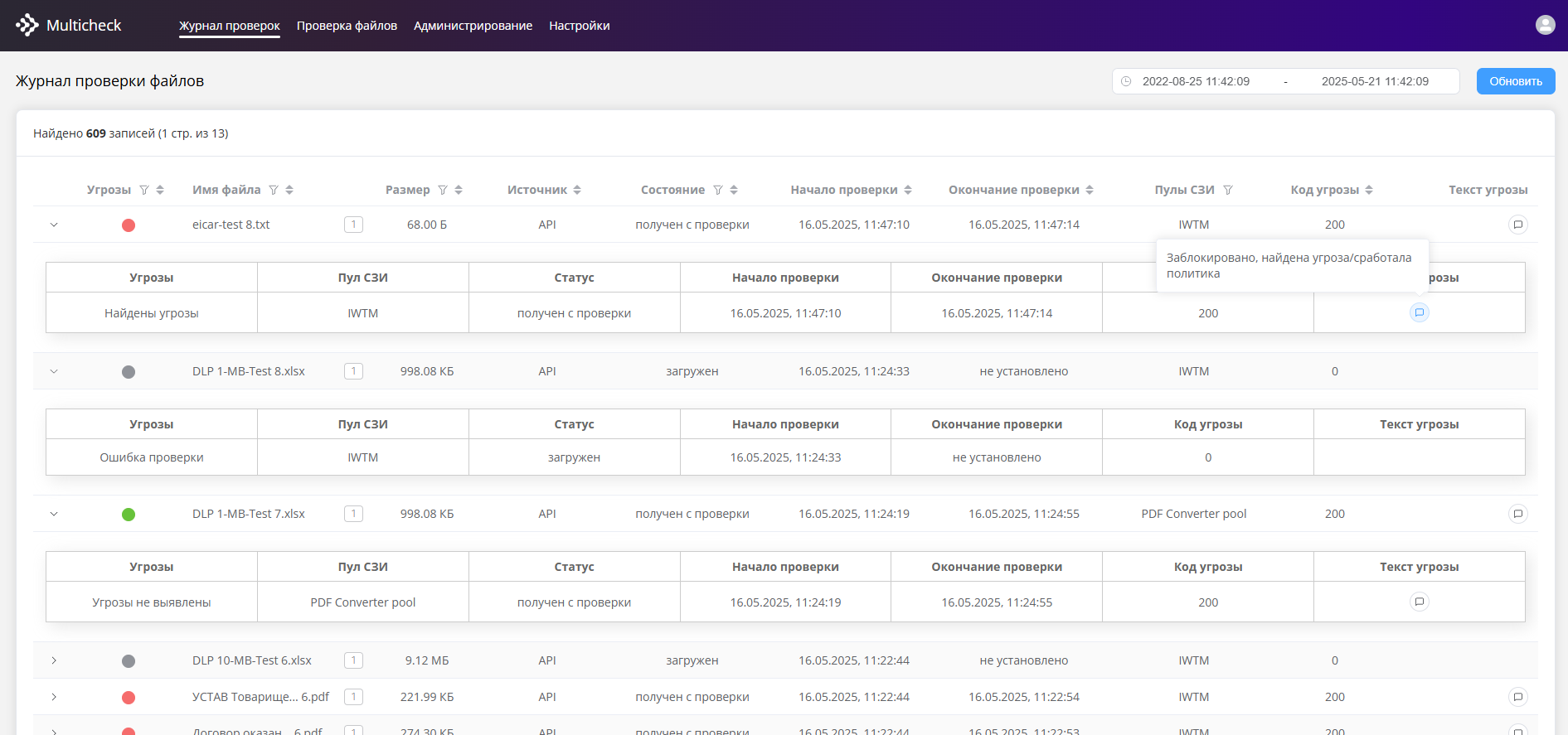Sort the table by Состояние
1568x735 pixels.
point(734,190)
